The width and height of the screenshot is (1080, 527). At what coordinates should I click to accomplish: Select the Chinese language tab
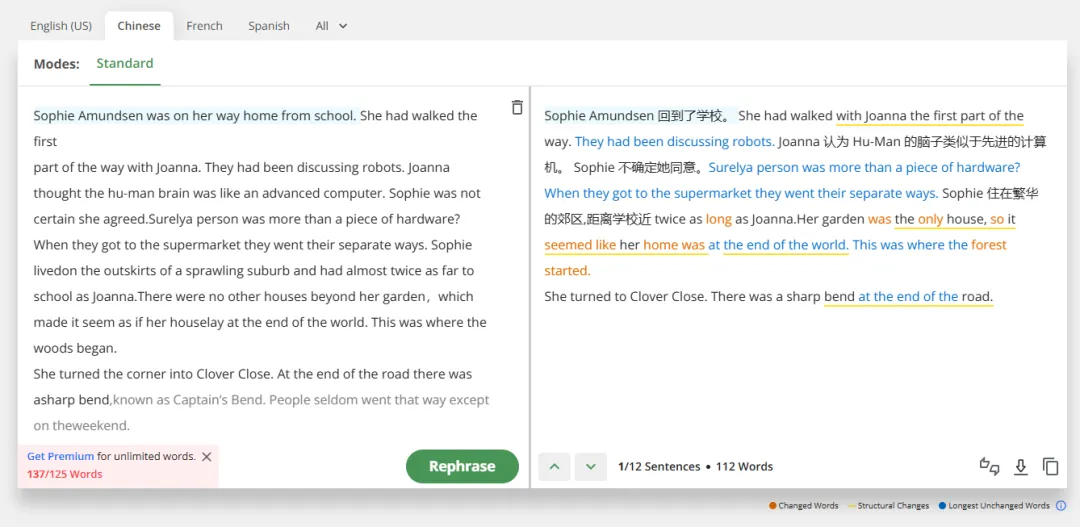coord(139,26)
